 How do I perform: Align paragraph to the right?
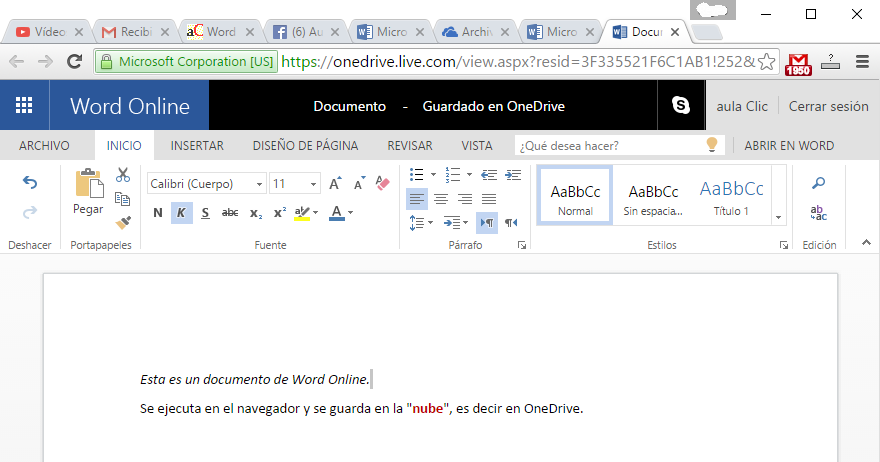(465, 199)
